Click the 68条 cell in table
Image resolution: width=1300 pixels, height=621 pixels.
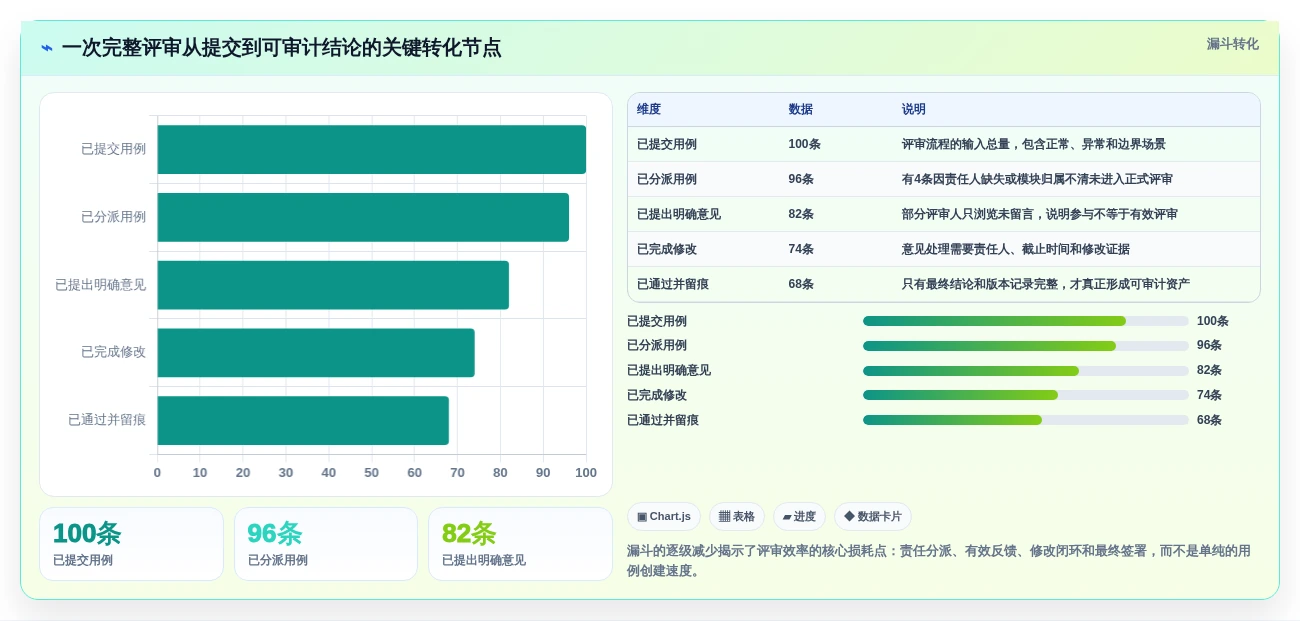[x=801, y=284]
